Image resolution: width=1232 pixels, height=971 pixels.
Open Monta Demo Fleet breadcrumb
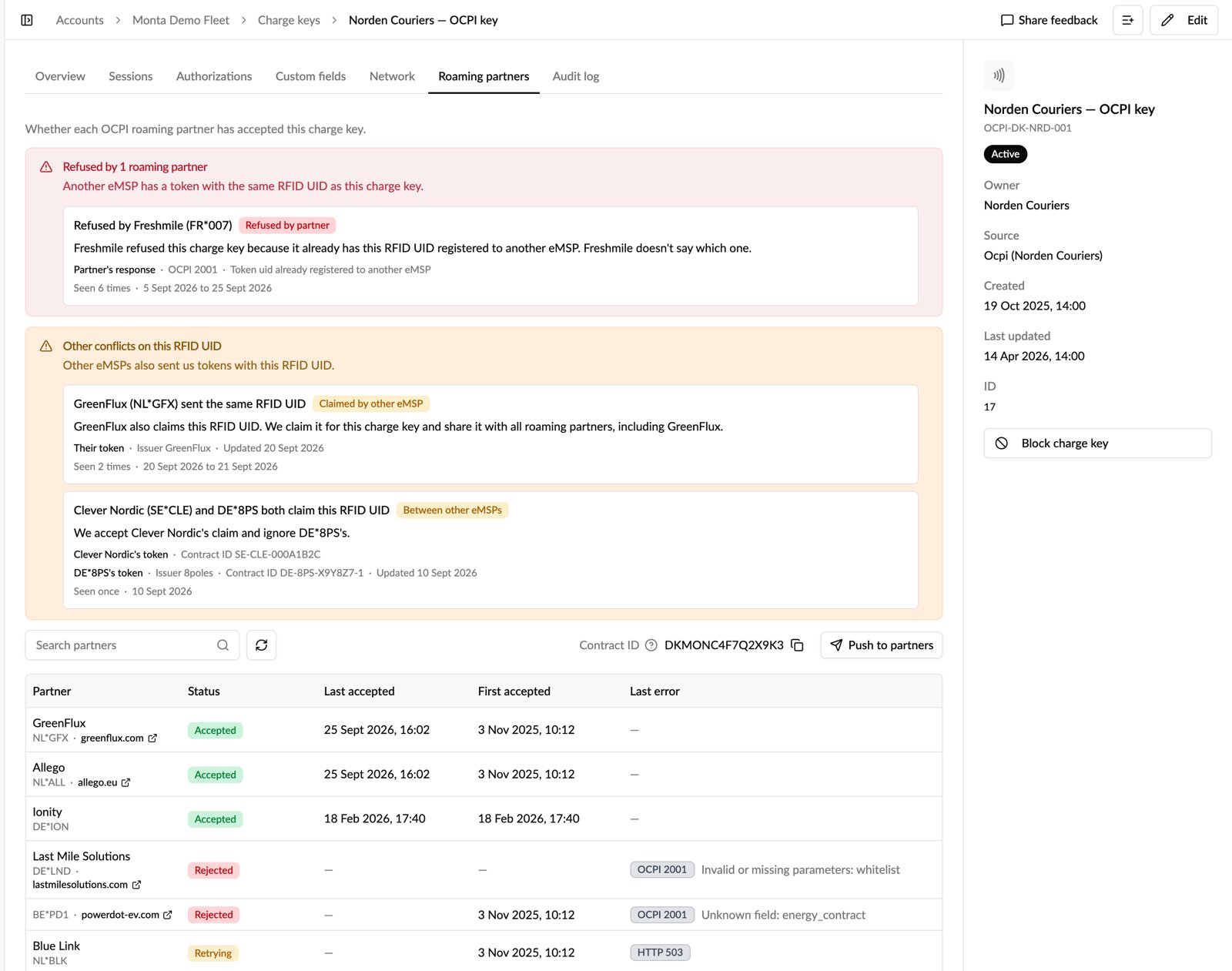tap(181, 20)
